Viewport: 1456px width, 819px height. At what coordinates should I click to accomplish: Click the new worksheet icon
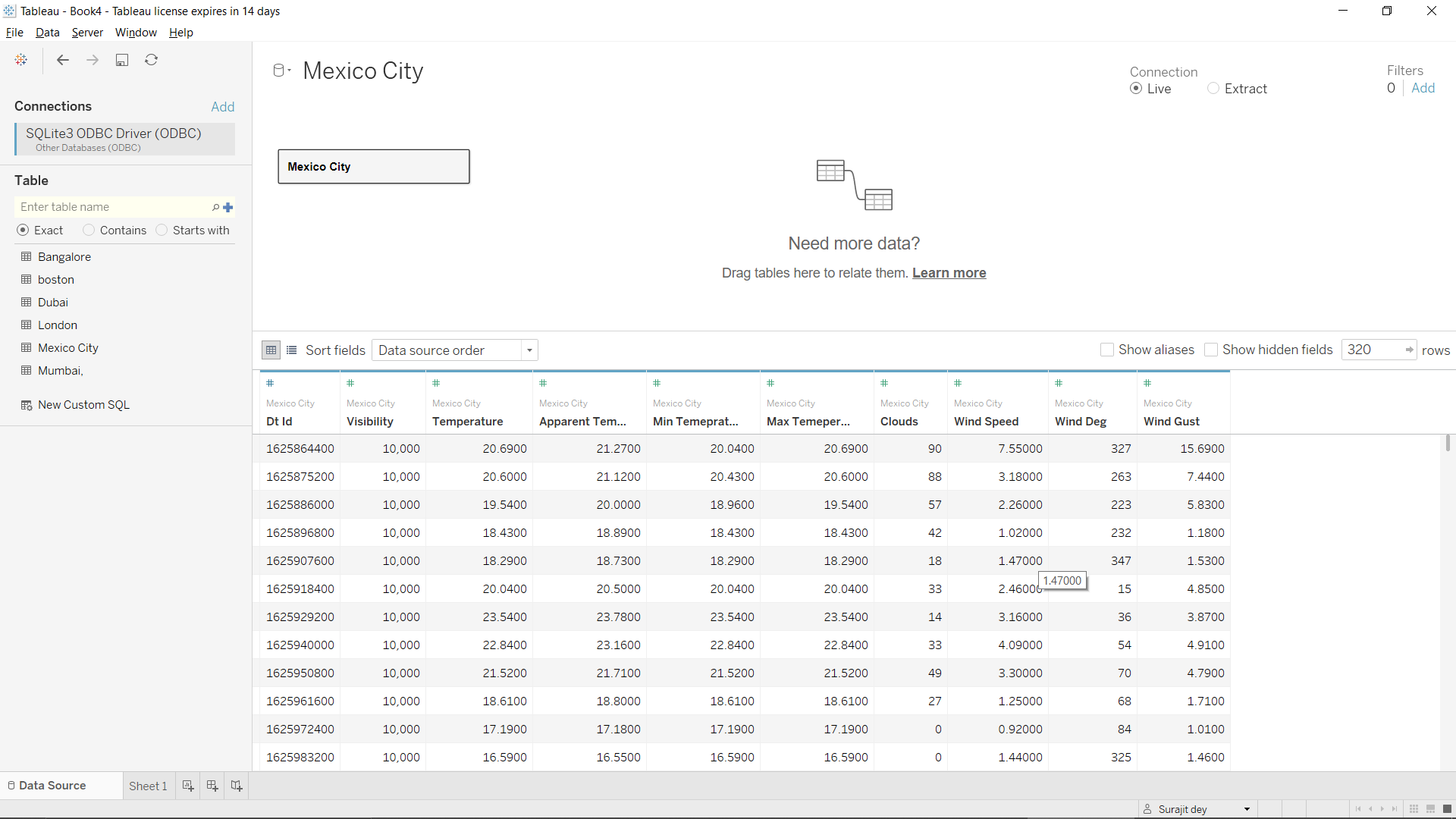[188, 786]
